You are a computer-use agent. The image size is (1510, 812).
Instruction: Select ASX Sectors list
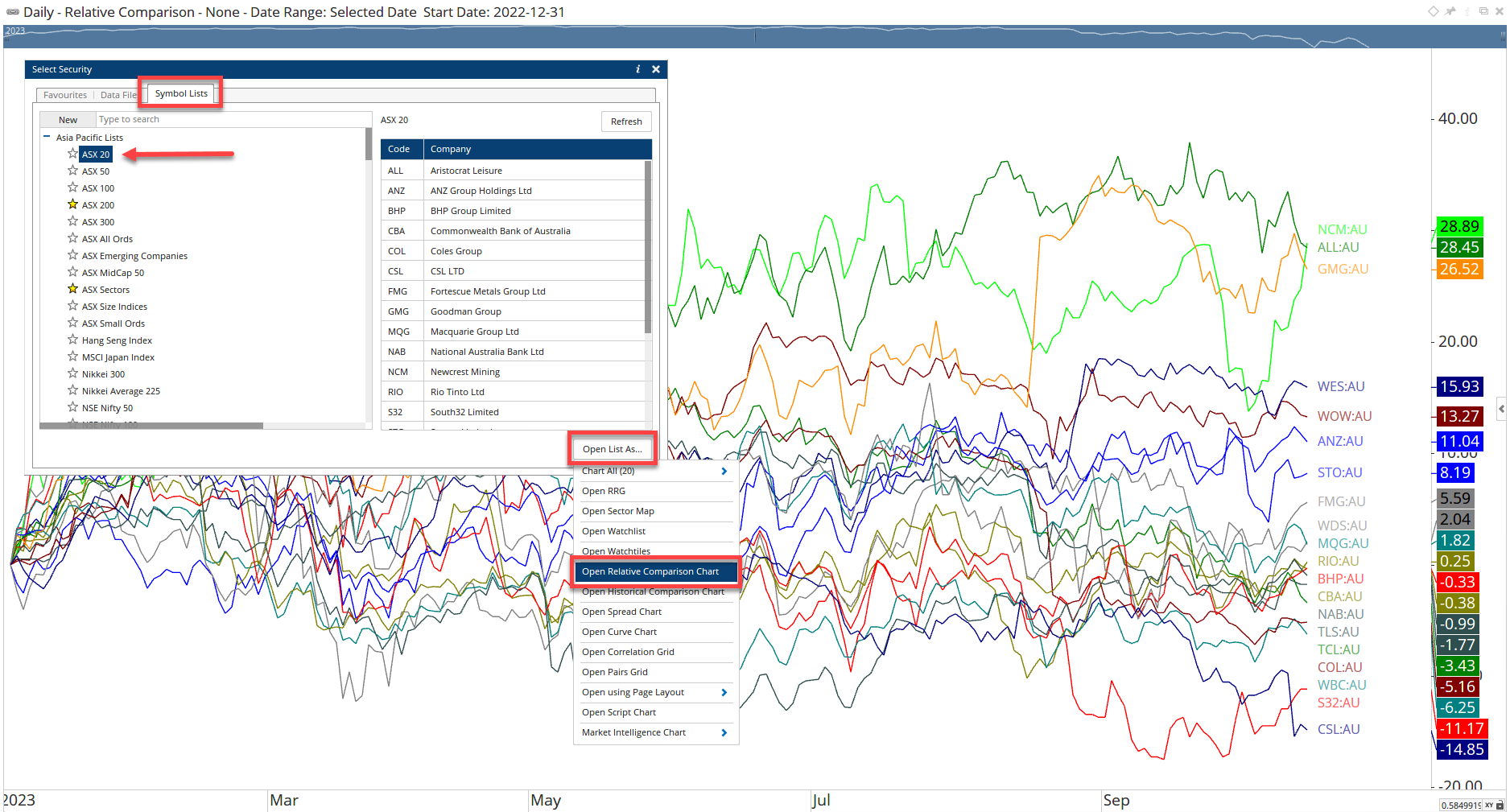[105, 290]
